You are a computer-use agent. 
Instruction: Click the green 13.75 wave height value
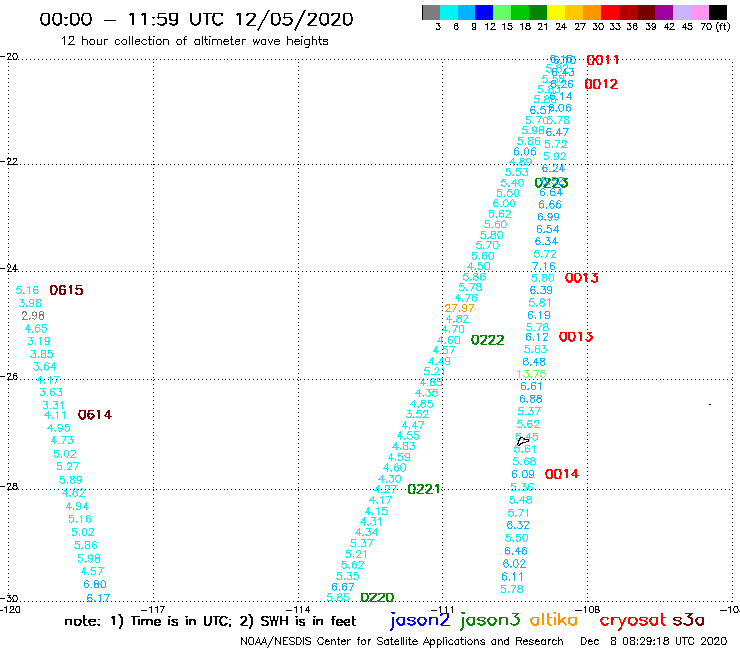[x=531, y=374]
